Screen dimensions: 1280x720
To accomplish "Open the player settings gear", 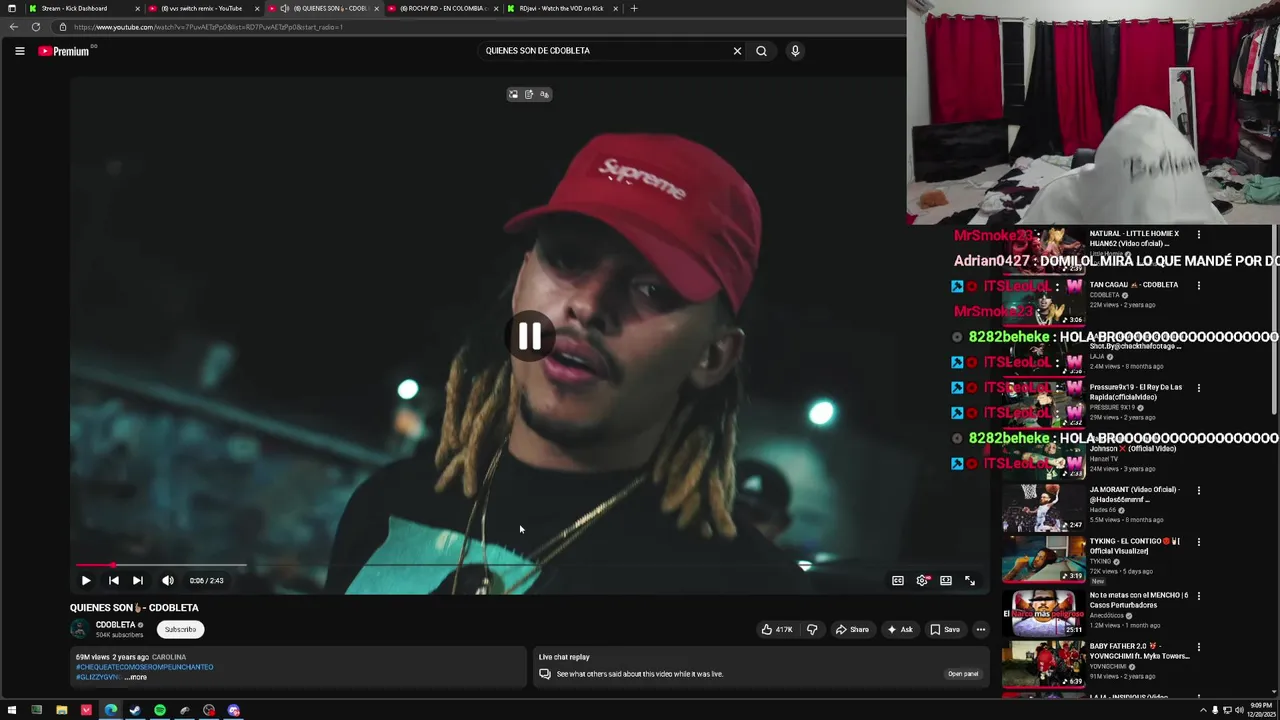I will 922,580.
